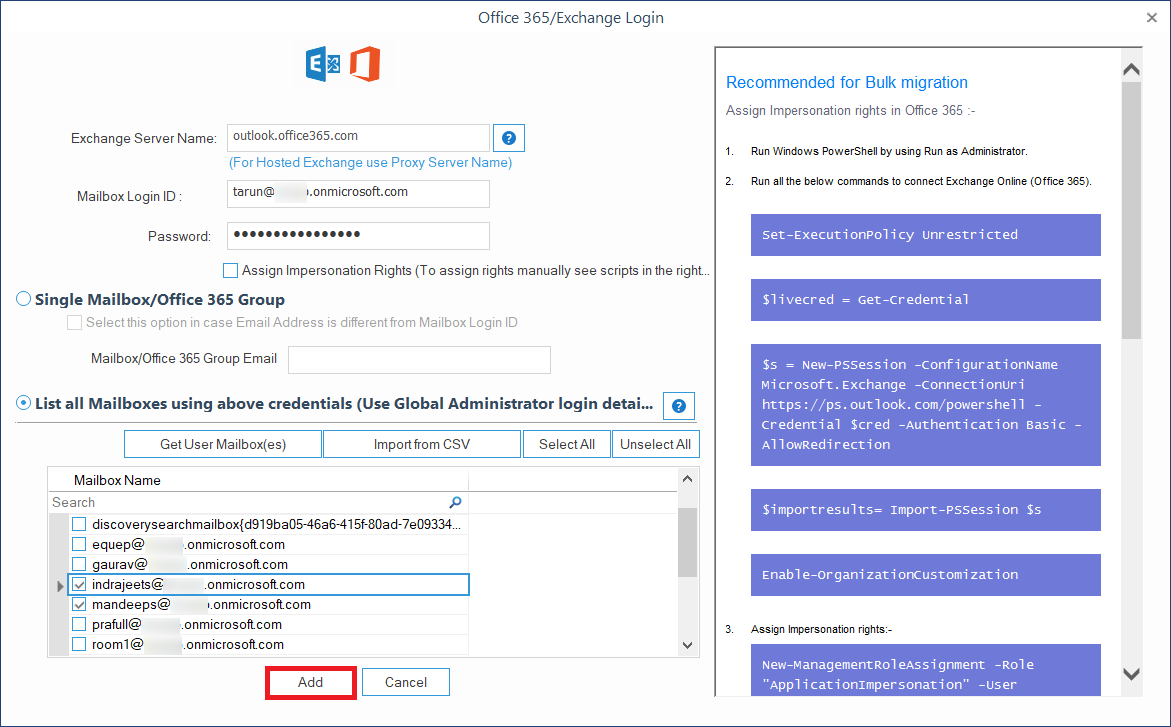Screen dimensions: 1171x727
Task: Click Enable-OrganizationCustomization command block
Action: tap(925, 575)
